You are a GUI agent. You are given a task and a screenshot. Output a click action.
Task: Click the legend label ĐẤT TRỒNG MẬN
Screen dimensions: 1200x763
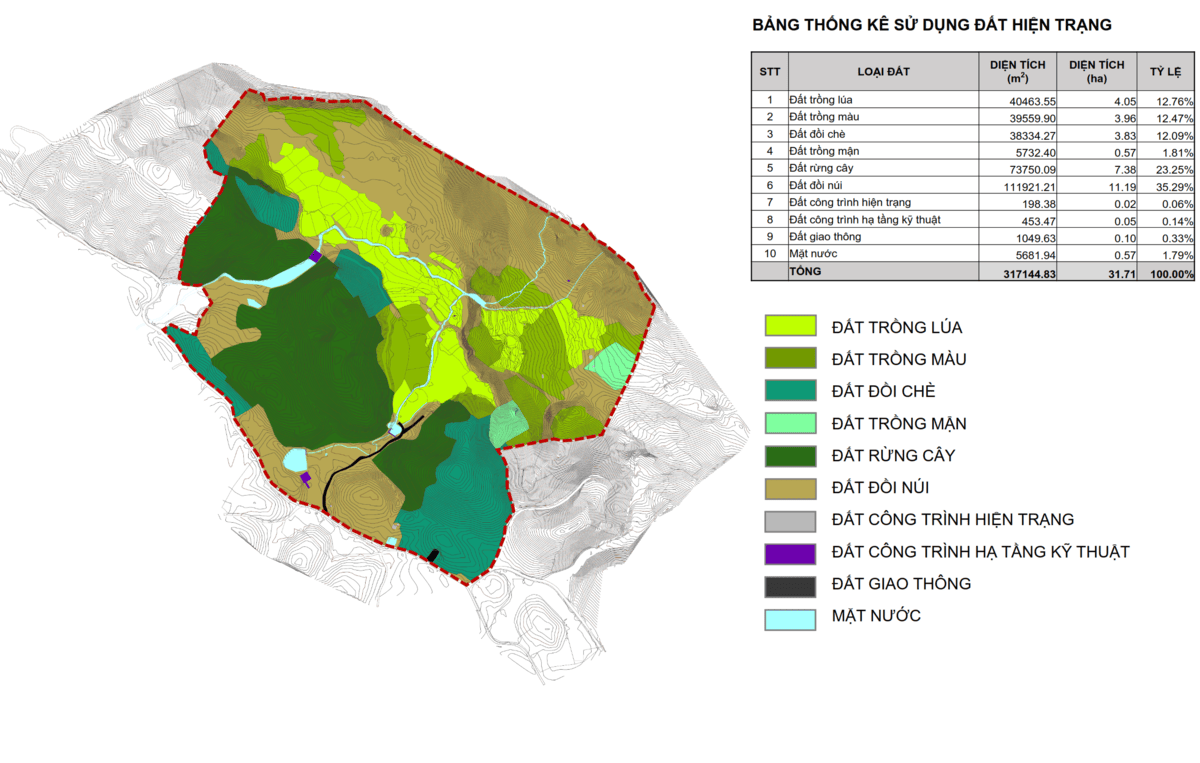click(x=899, y=423)
